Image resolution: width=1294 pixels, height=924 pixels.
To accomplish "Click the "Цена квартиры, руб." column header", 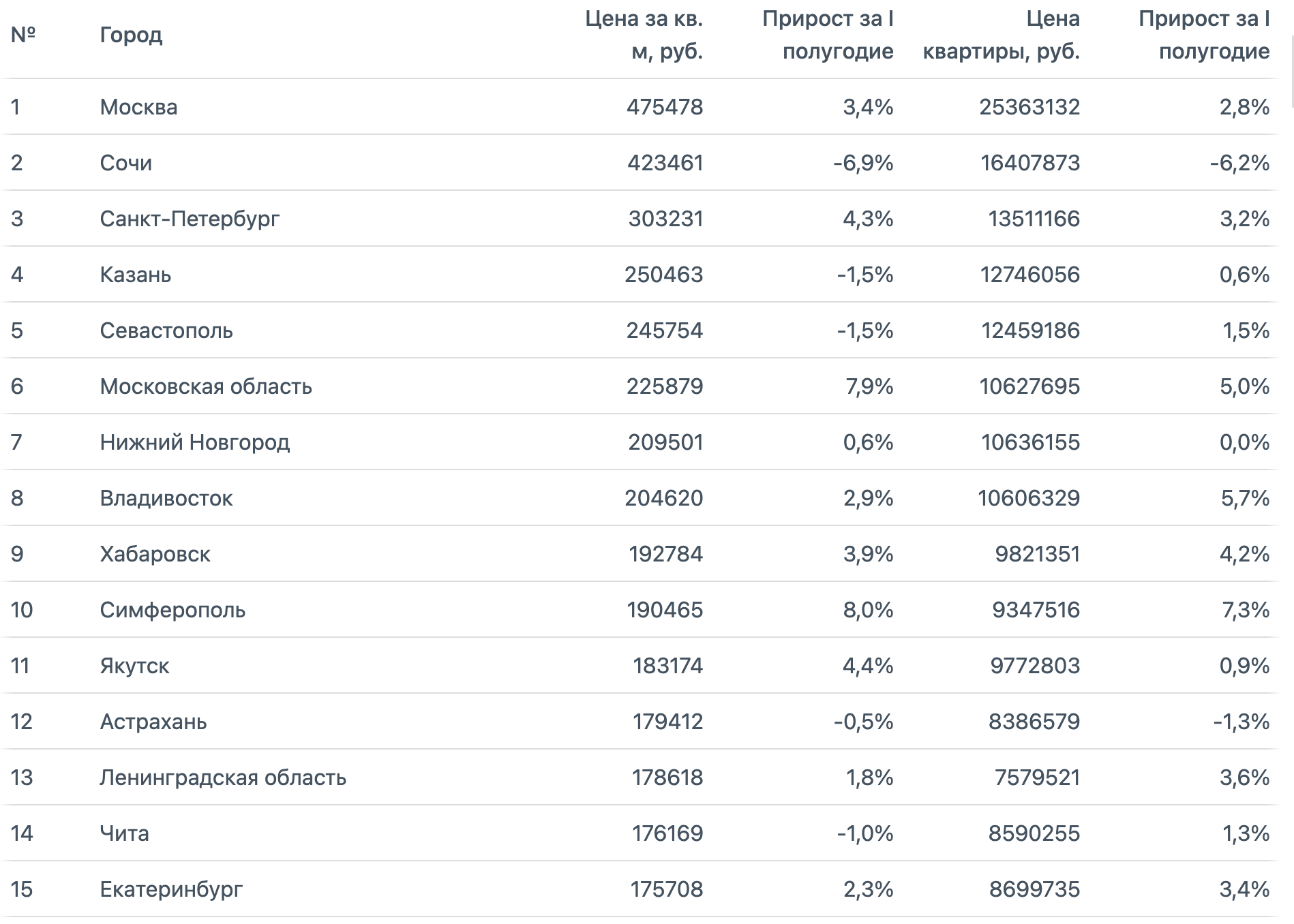I will [x=1001, y=35].
